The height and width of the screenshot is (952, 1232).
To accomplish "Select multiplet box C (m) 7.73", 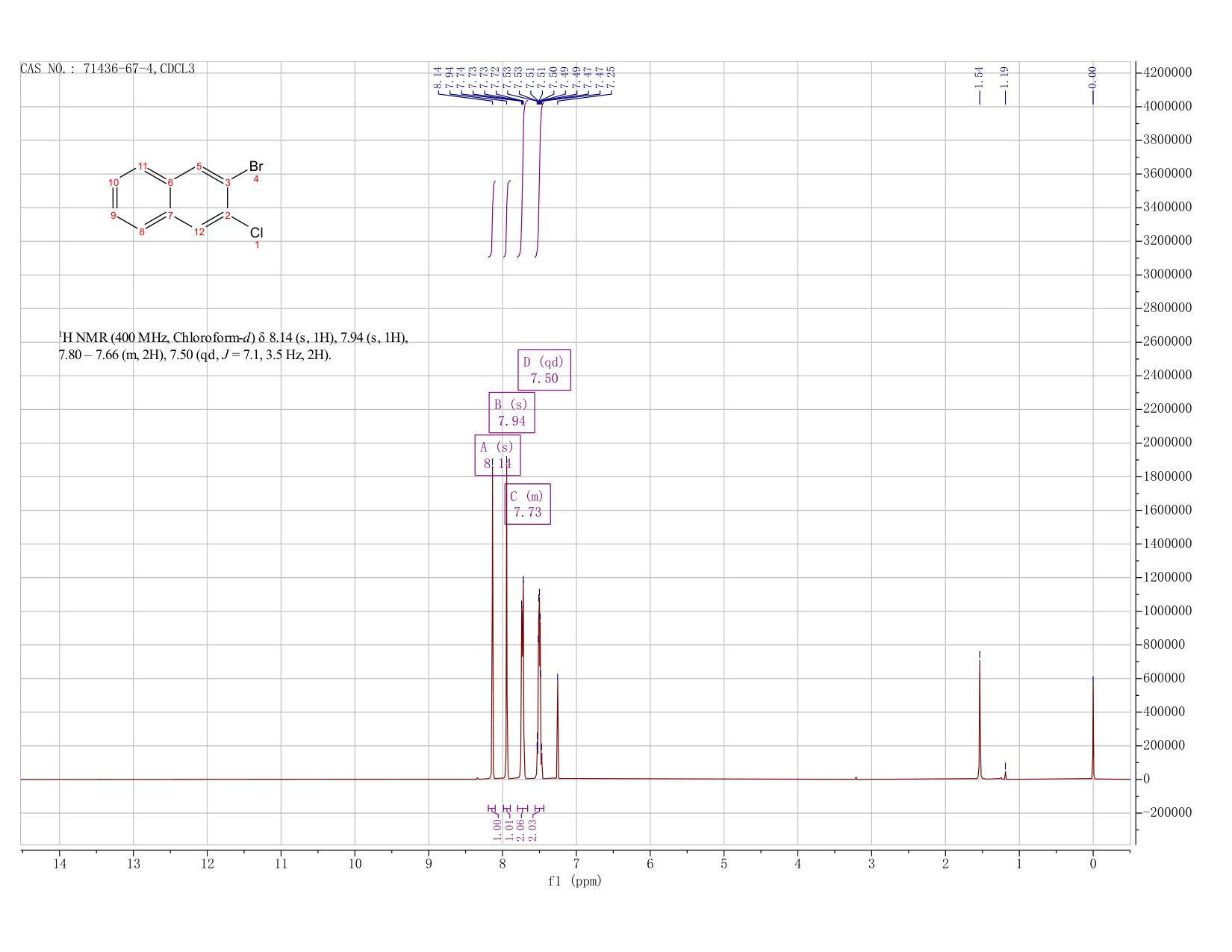I will coord(527,504).
